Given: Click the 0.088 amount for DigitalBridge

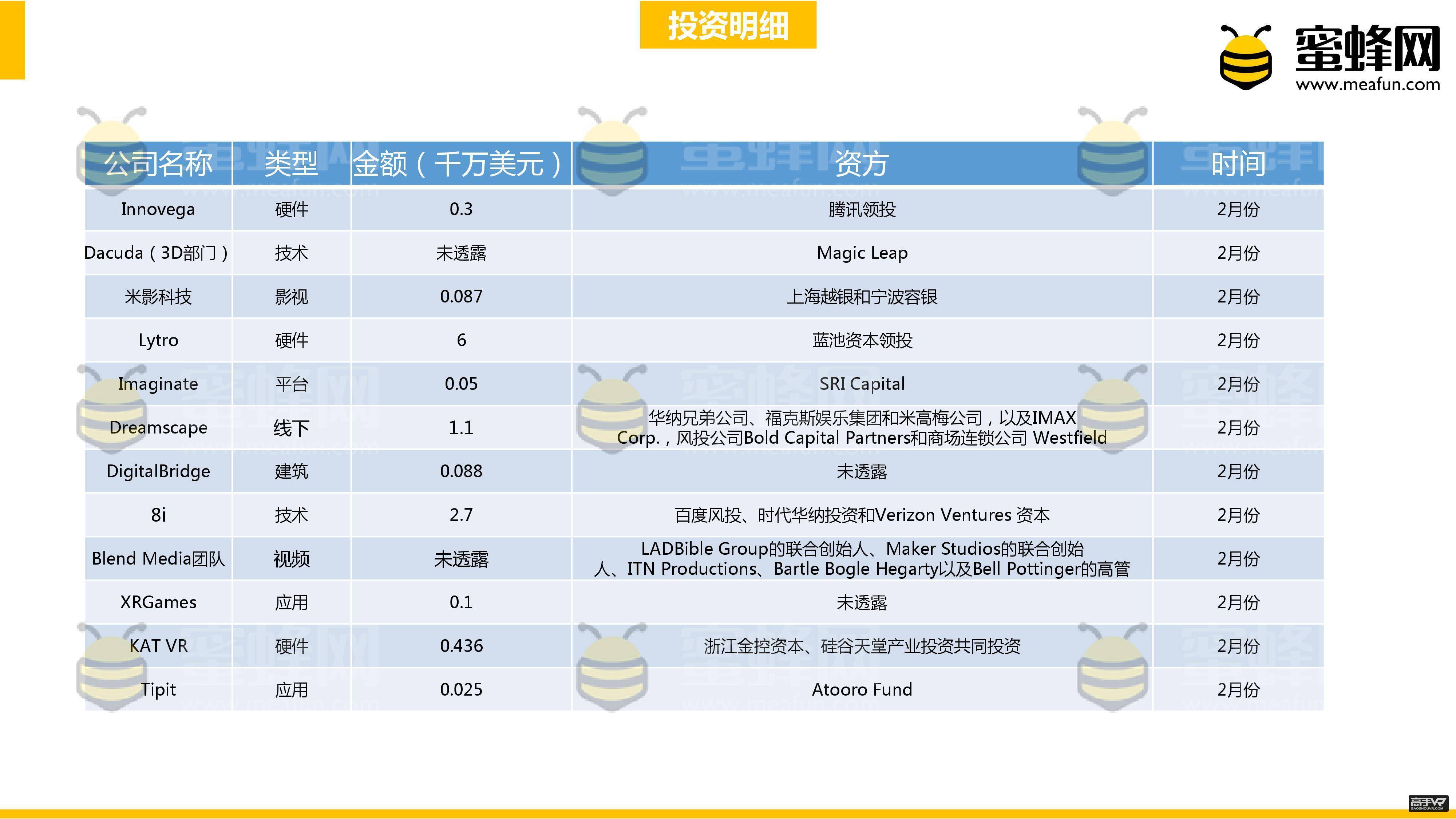Looking at the screenshot, I should 461,471.
